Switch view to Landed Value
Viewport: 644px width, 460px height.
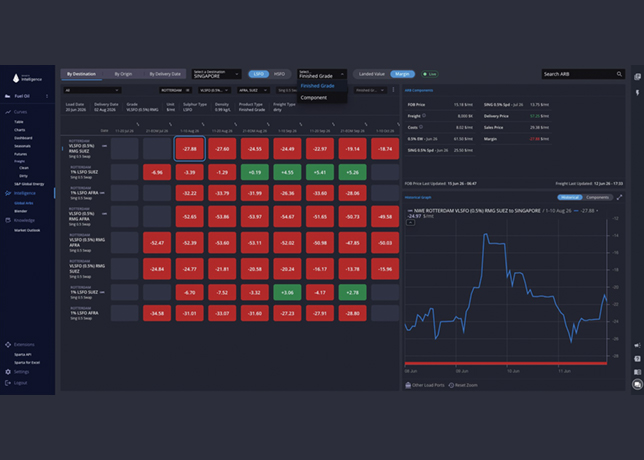pos(372,74)
